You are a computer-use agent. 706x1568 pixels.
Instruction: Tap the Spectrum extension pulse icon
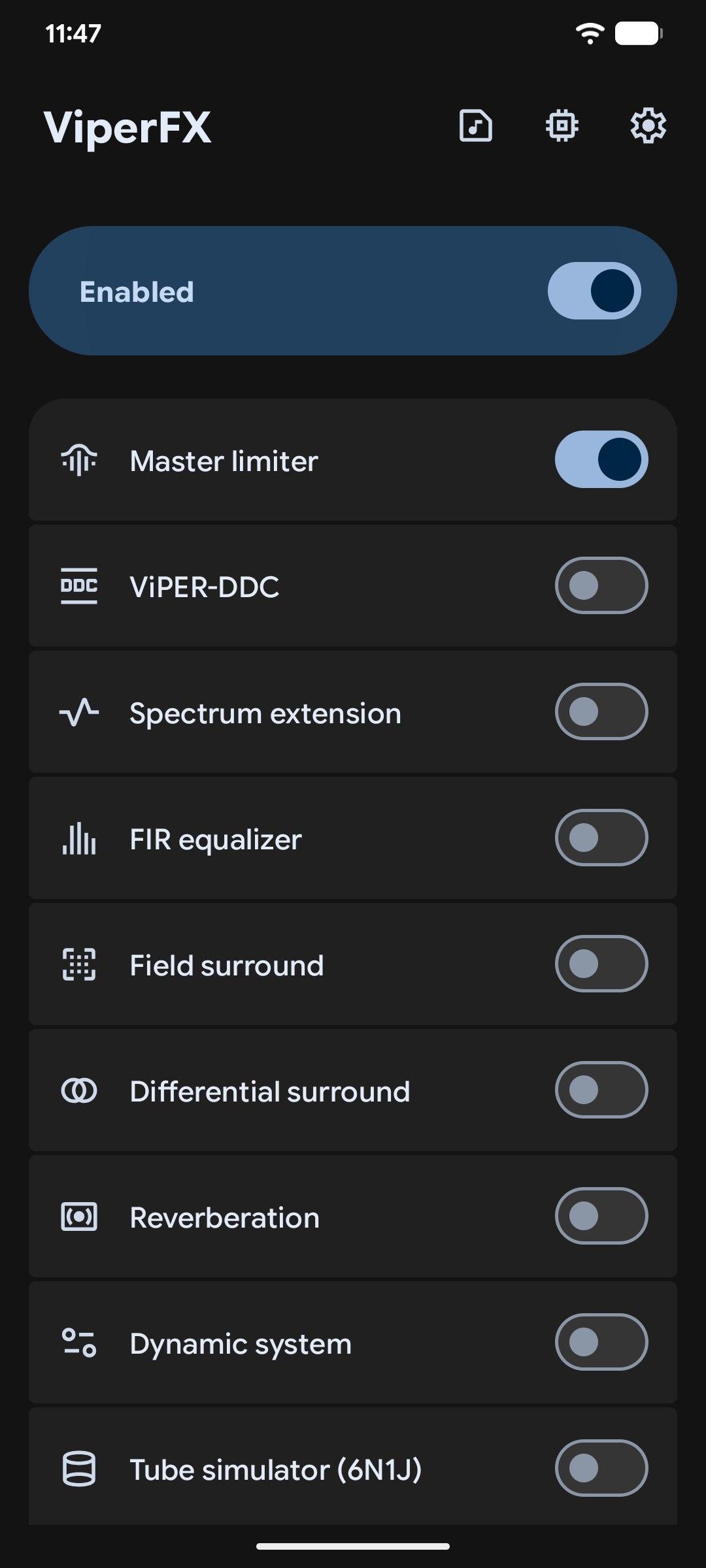(x=79, y=712)
